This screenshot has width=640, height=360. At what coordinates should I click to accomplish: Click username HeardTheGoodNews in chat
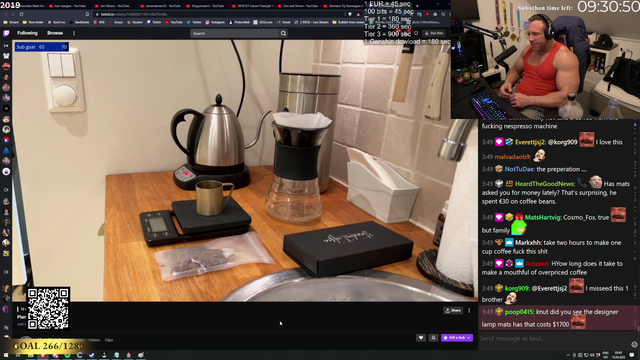[545, 184]
